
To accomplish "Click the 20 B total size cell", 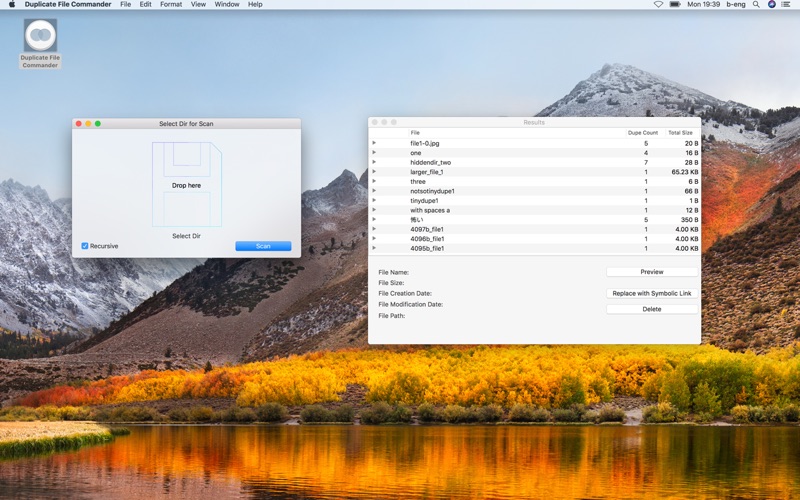I will coord(691,143).
